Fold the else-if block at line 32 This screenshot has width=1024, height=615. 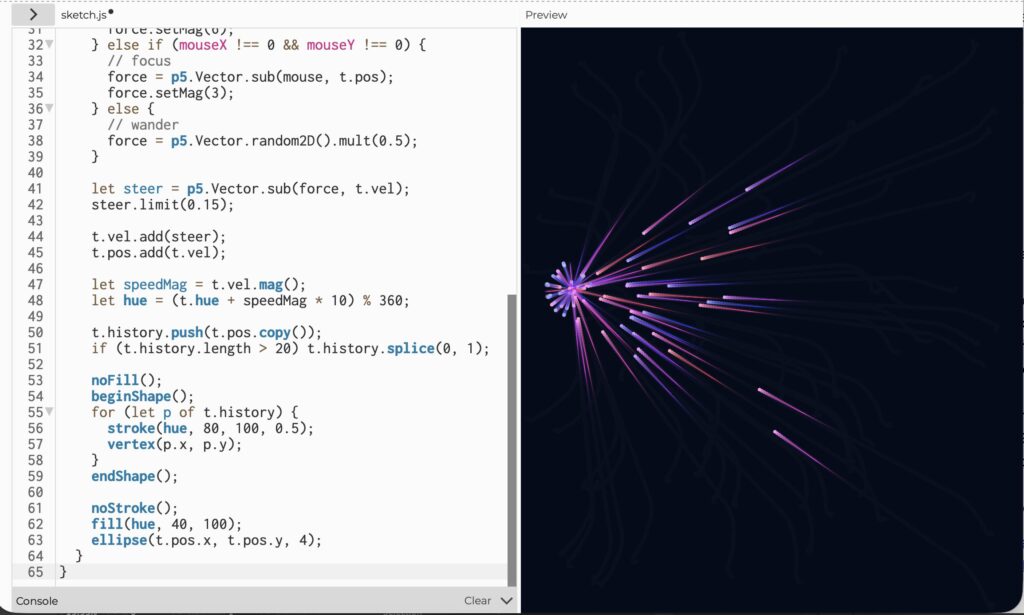pyautogui.click(x=50, y=45)
